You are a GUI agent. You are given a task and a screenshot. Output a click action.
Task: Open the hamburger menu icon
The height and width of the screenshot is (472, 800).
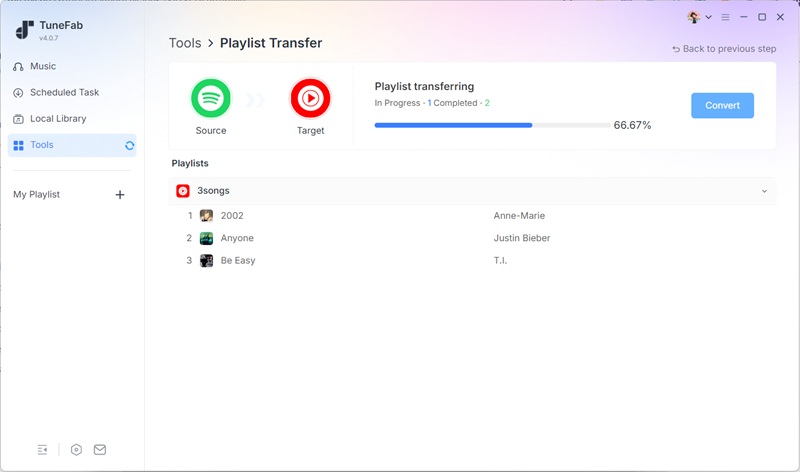click(x=725, y=17)
